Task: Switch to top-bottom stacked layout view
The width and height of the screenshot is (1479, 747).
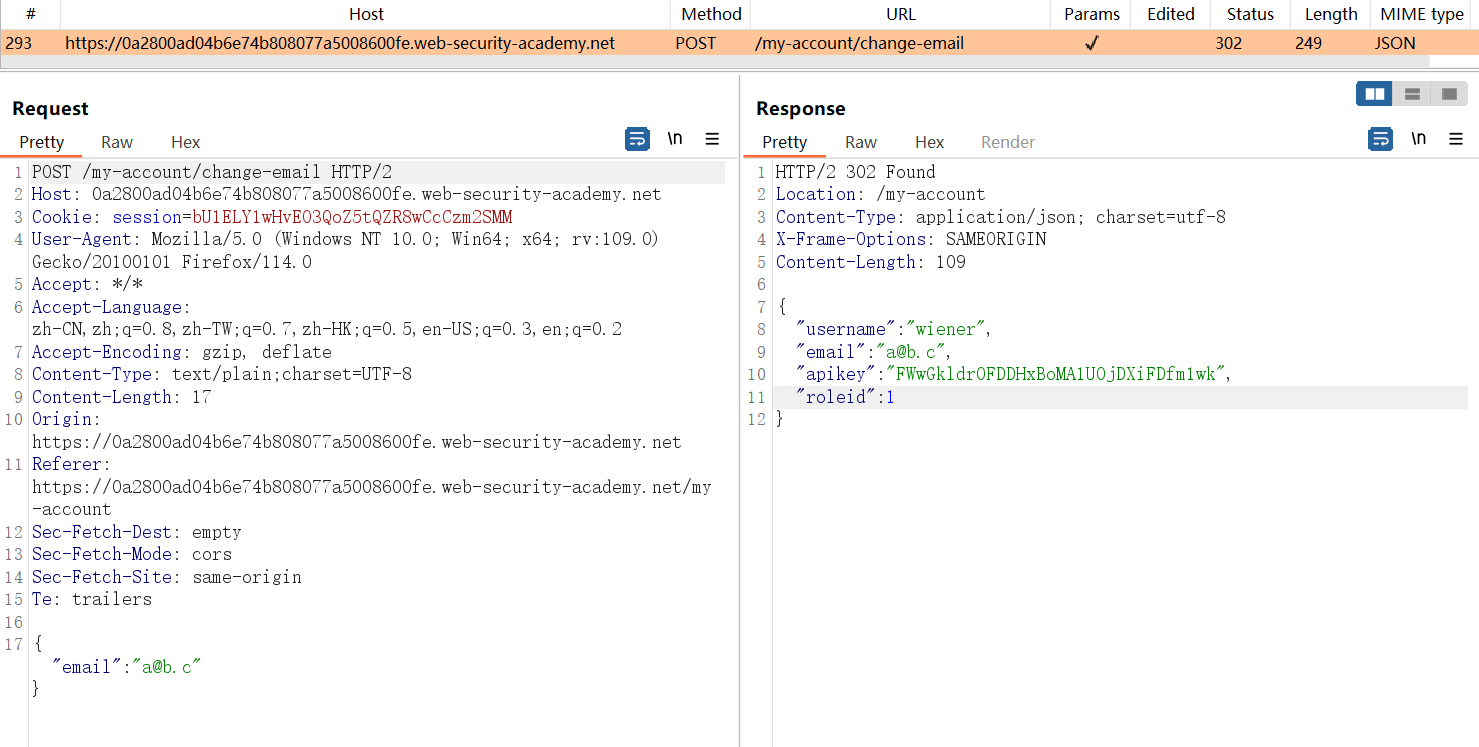Action: 1412,94
